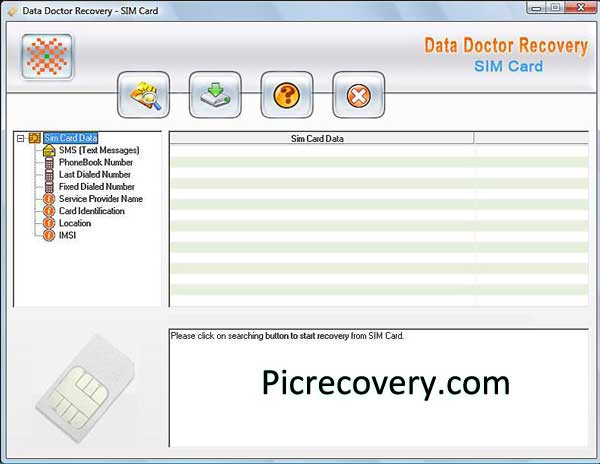Screen dimensions: 600x464
Task: Select PhoneBook Number in the tree
Action: tap(96, 162)
